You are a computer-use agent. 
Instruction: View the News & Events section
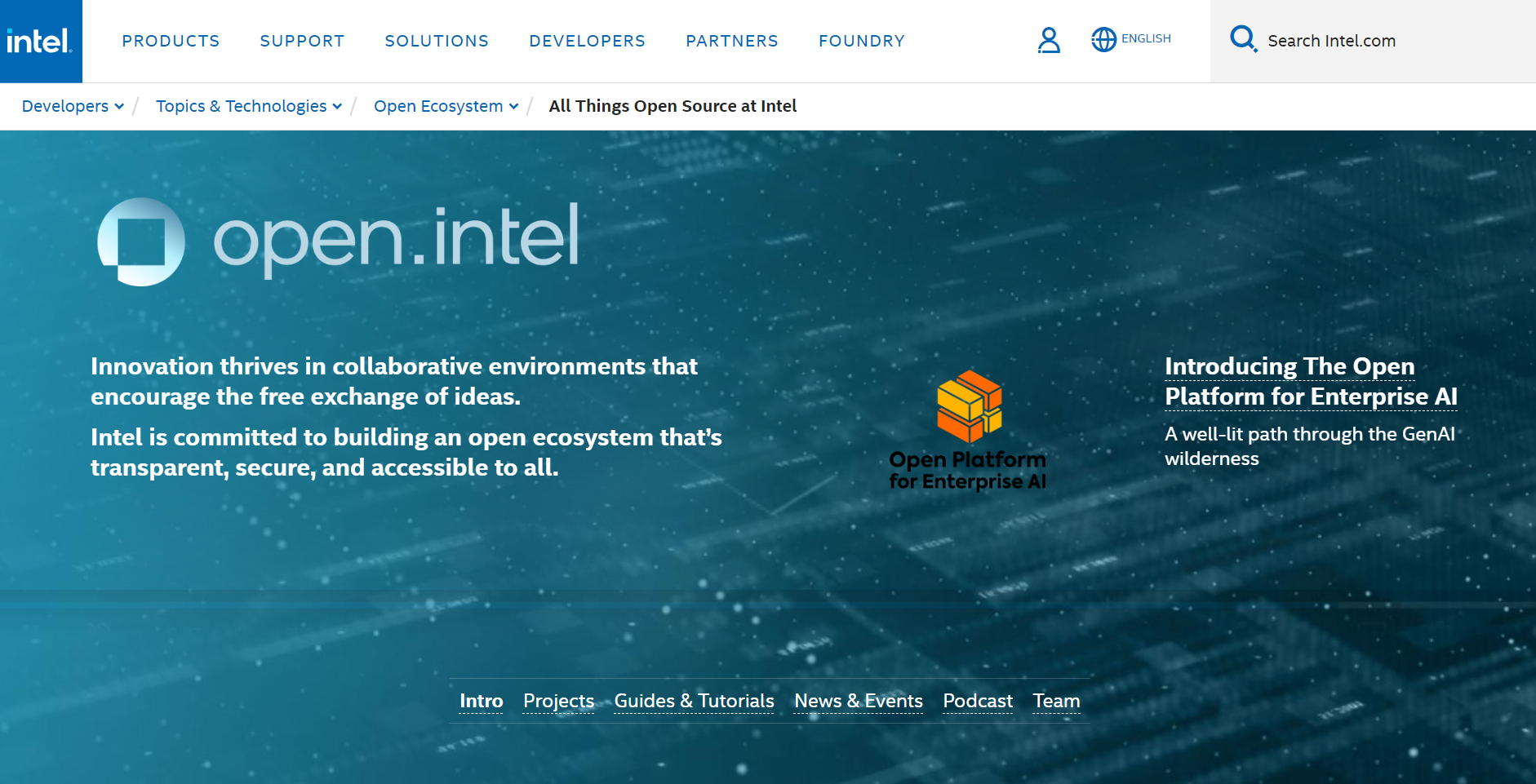858,701
